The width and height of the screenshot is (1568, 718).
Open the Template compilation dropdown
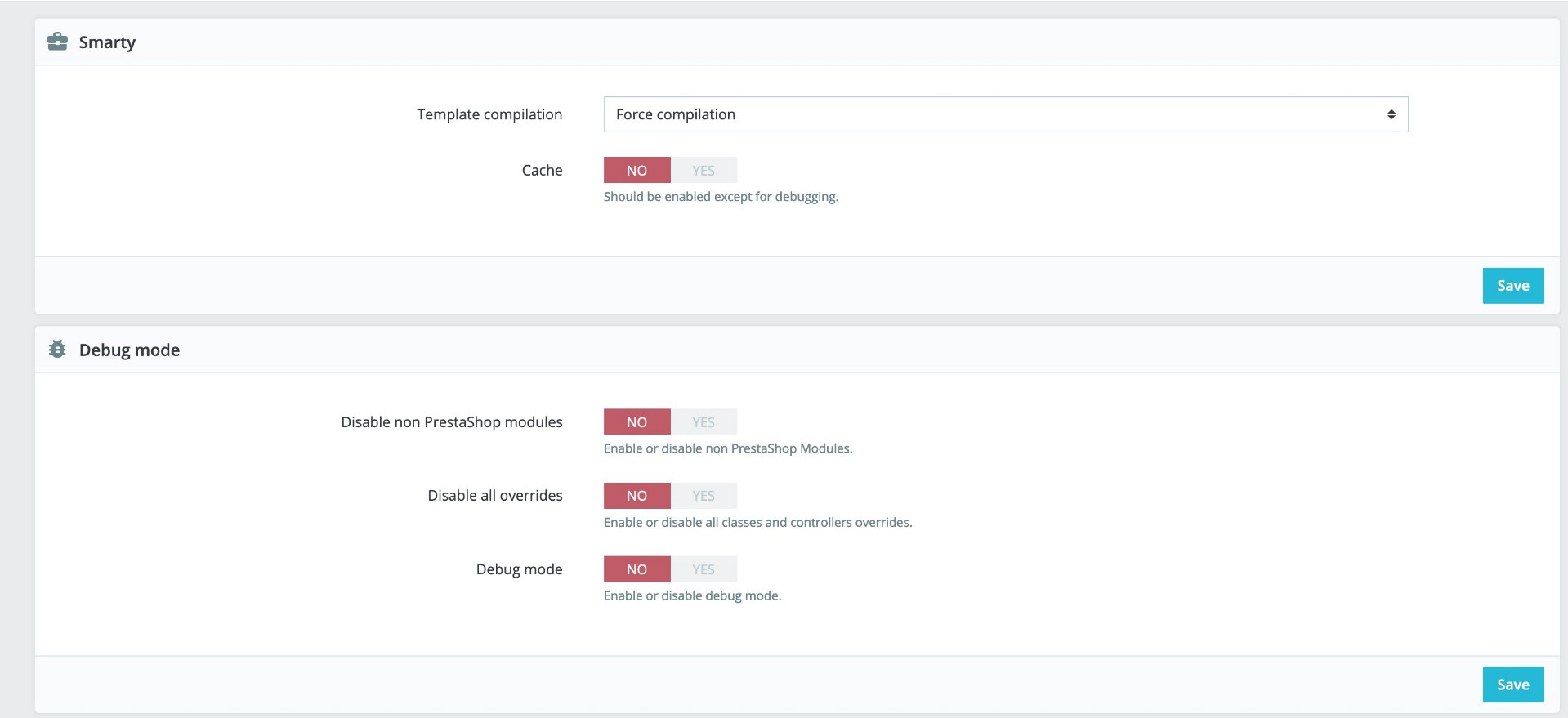coord(1005,114)
